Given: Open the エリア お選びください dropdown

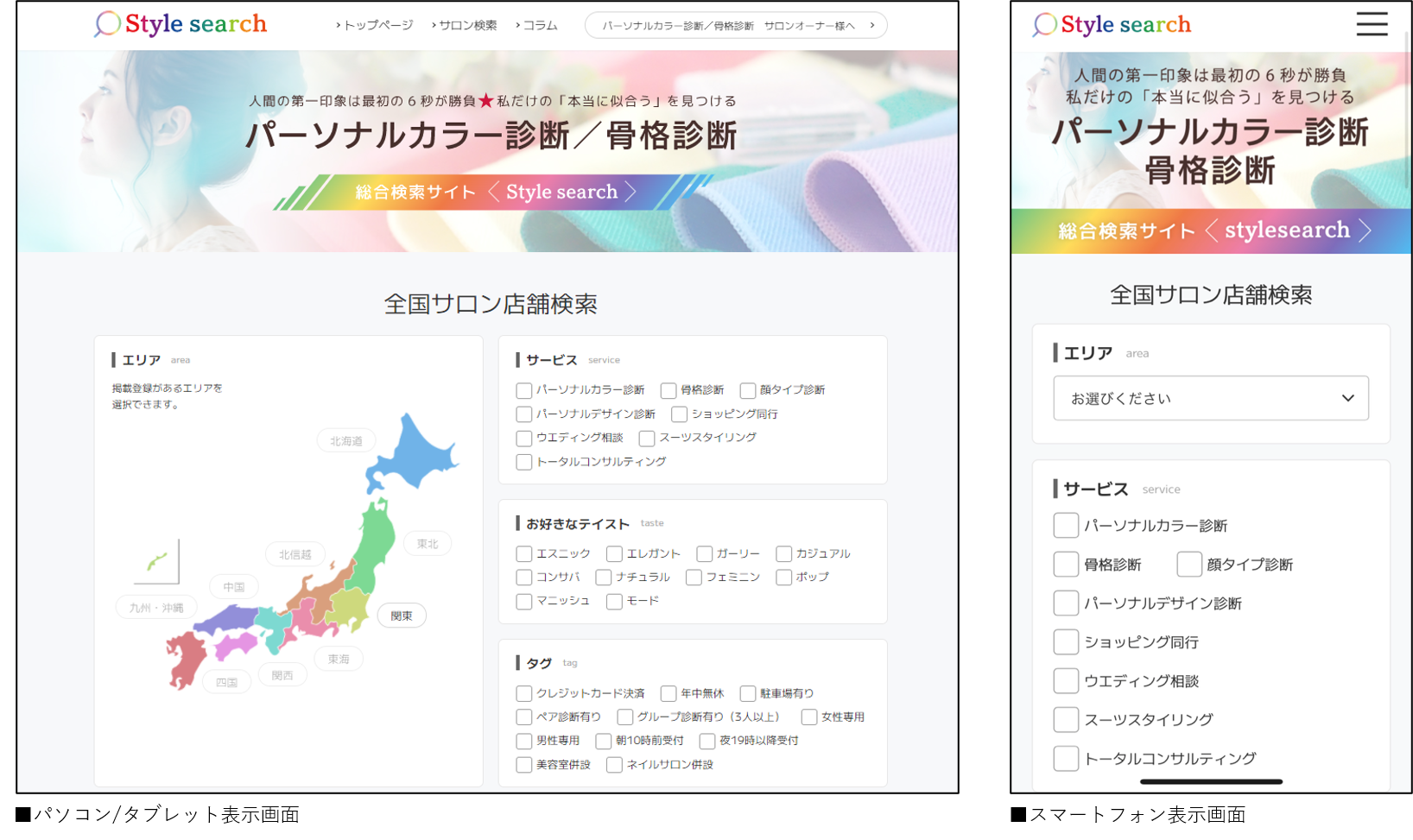Looking at the screenshot, I should pos(1210,398).
